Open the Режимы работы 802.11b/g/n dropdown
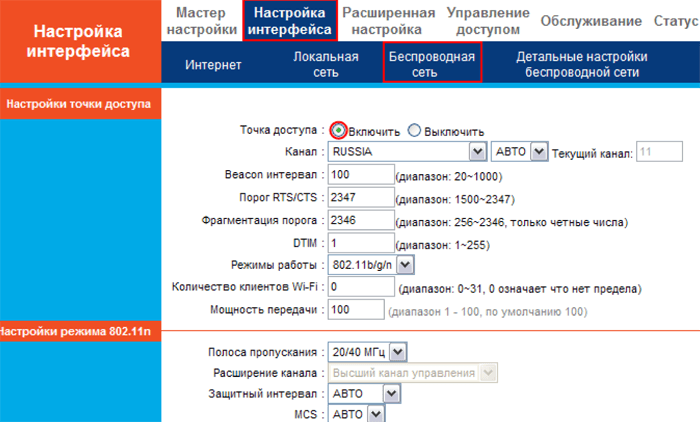The width and height of the screenshot is (700, 422). tap(371, 265)
